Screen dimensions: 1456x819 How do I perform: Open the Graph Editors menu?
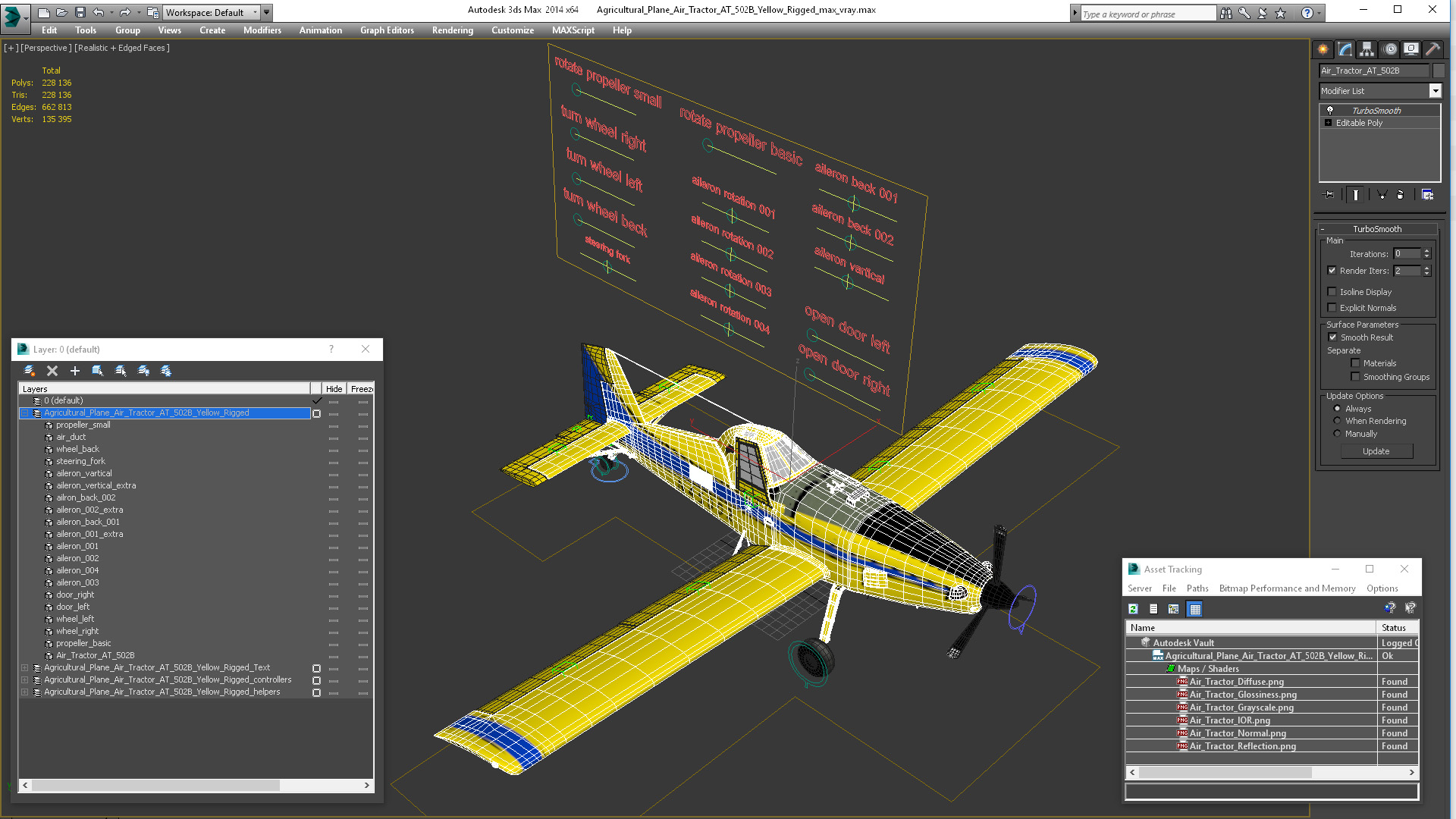tap(387, 30)
